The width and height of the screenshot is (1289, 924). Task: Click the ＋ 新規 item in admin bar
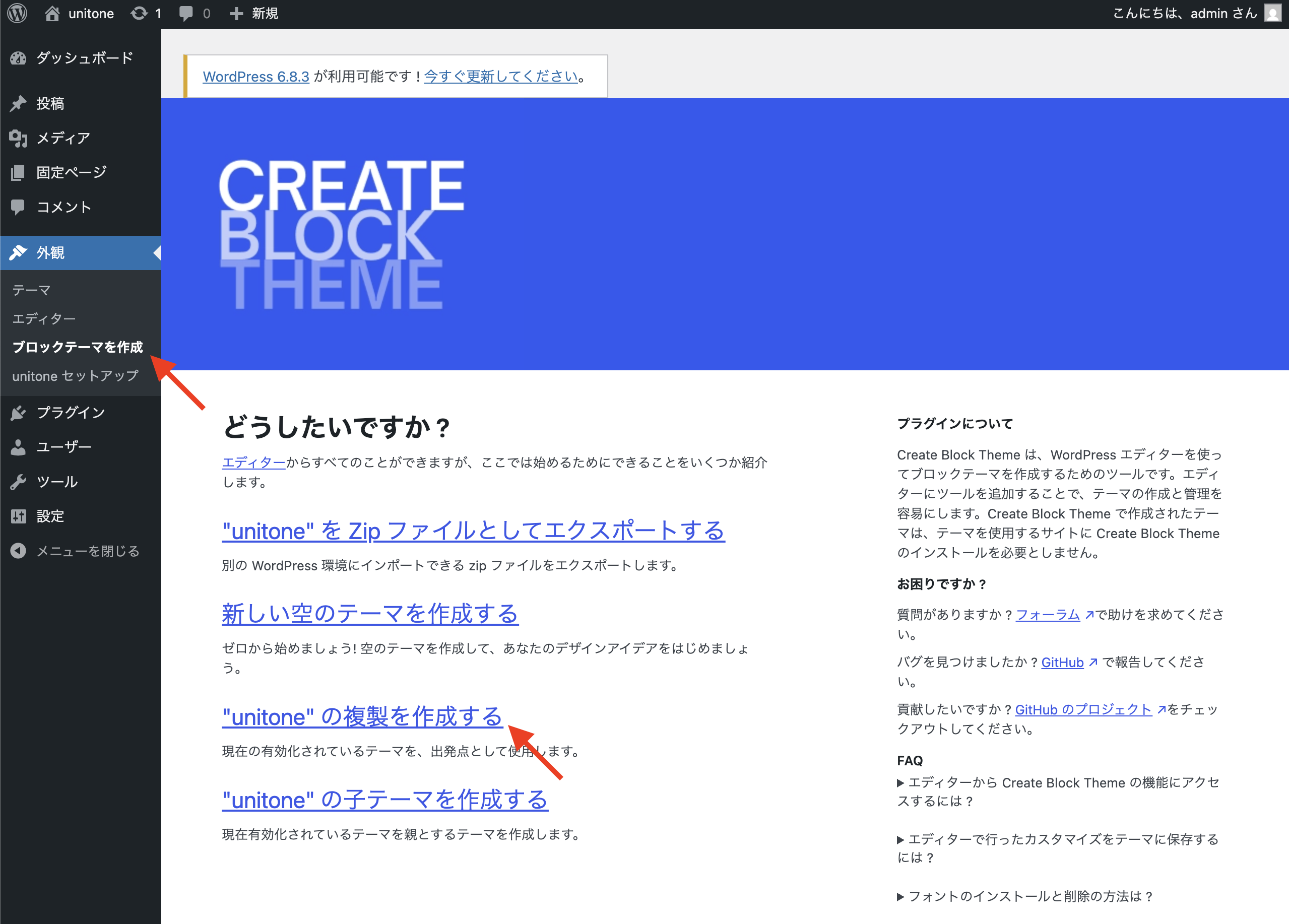point(254,13)
